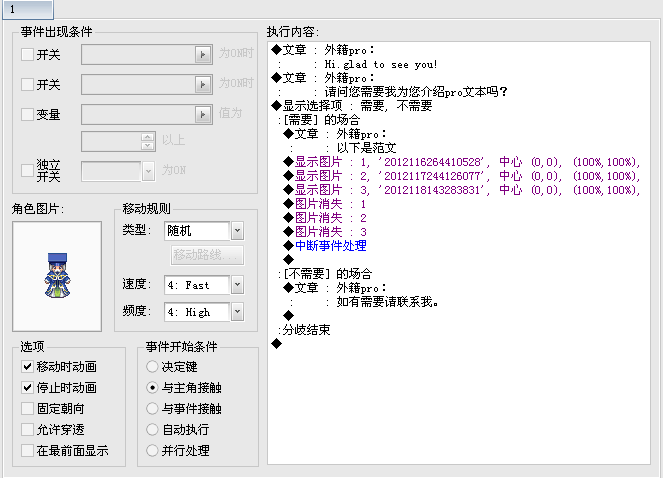Enable the 变量 condition checkbox
Image resolution: width=663 pixels, height=478 pixels.
click(x=27, y=114)
